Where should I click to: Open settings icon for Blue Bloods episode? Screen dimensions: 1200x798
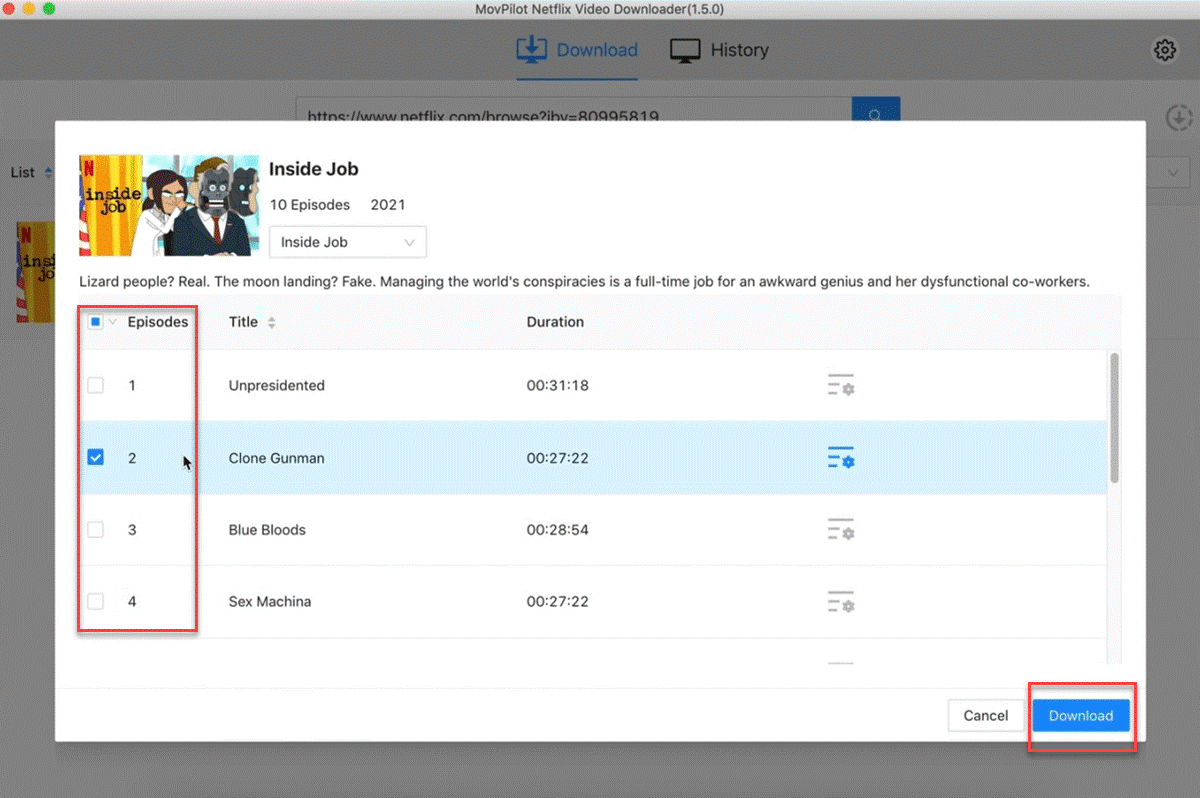point(840,530)
